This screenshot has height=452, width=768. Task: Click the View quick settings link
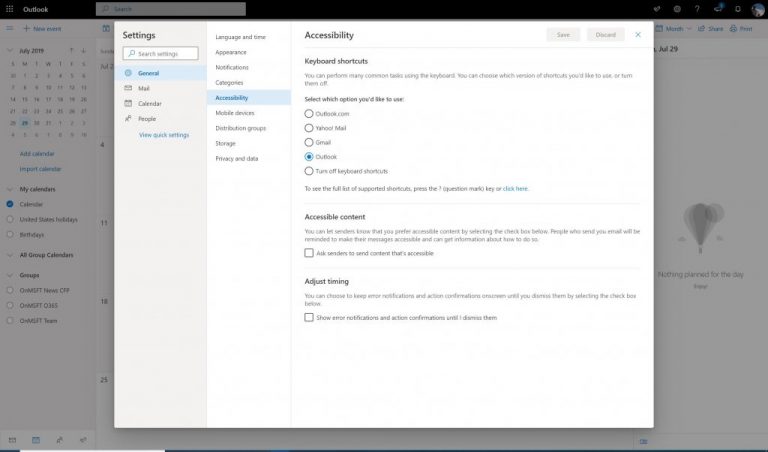tap(164, 135)
